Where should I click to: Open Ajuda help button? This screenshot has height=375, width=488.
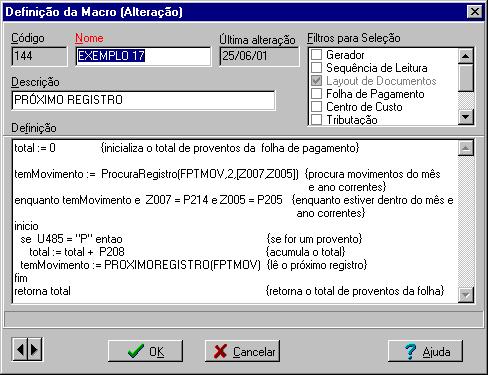425,351
